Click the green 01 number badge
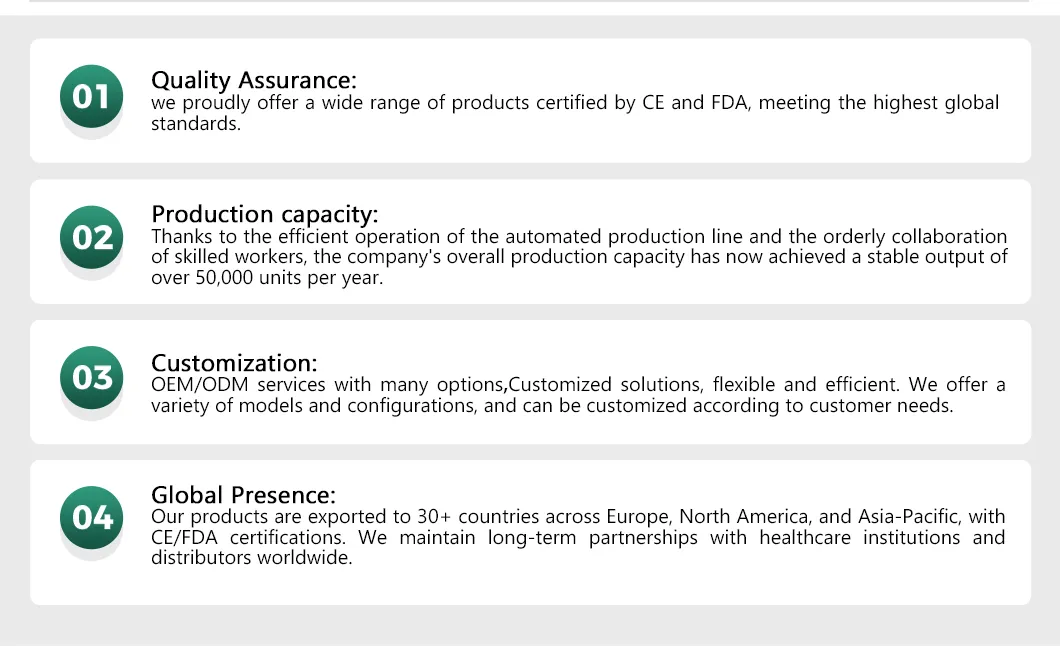The image size is (1060, 646). click(x=91, y=97)
